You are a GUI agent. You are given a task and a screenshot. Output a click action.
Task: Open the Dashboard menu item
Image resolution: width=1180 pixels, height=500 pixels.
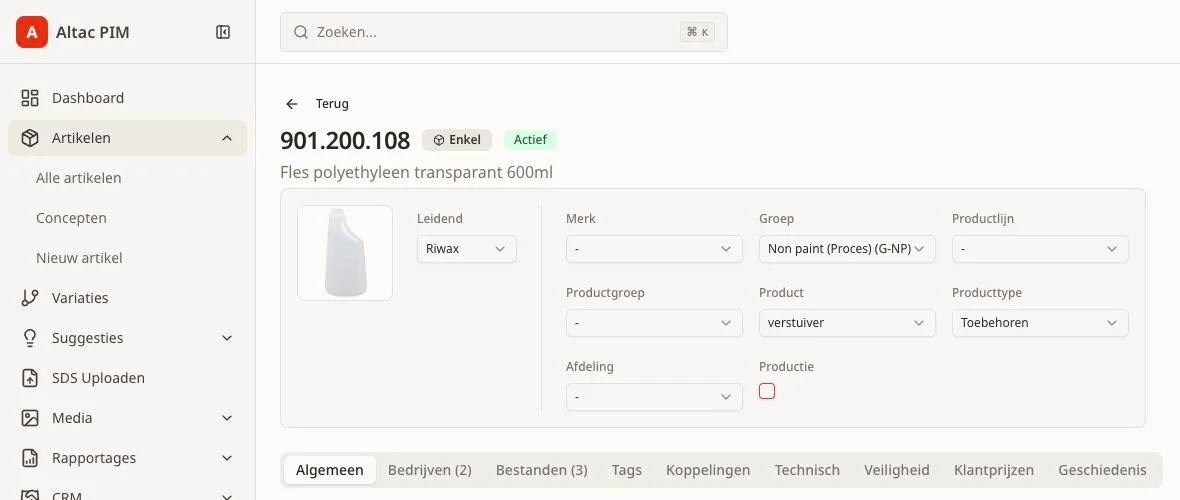coord(128,98)
